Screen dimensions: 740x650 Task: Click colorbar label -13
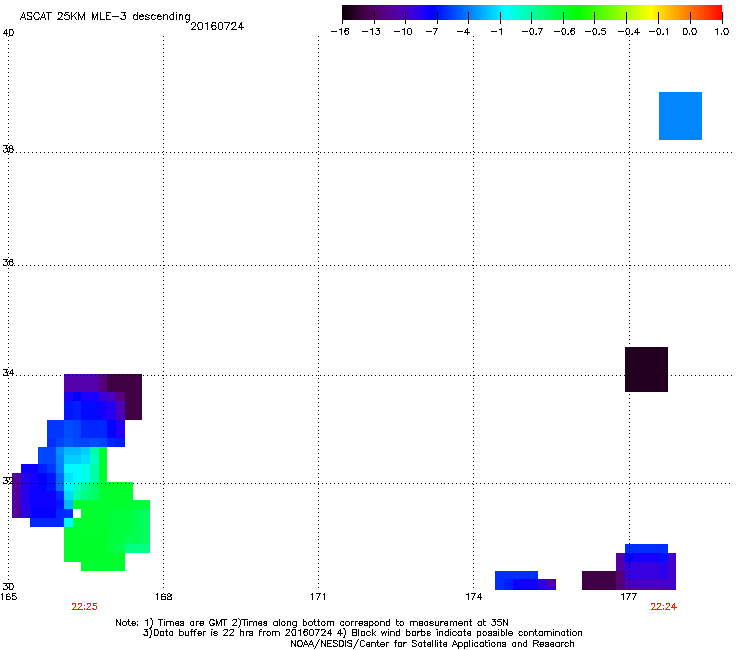coord(371,32)
